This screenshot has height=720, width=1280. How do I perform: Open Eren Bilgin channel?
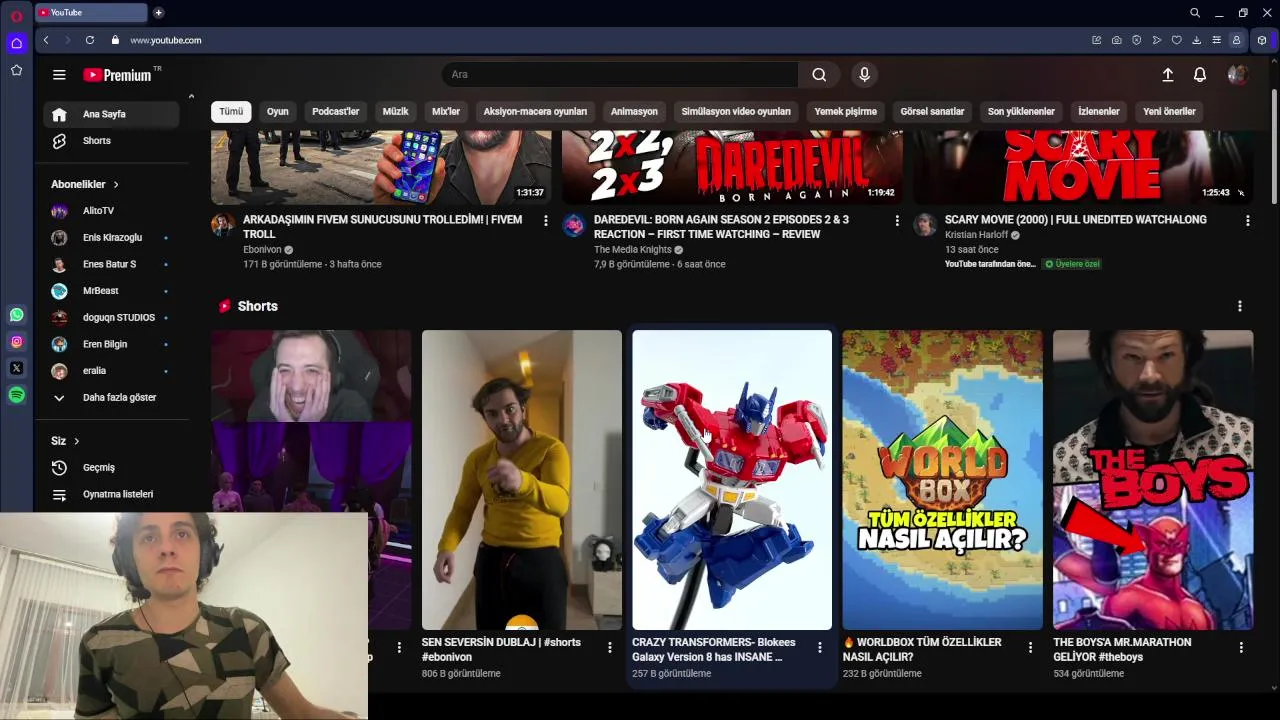111,344
